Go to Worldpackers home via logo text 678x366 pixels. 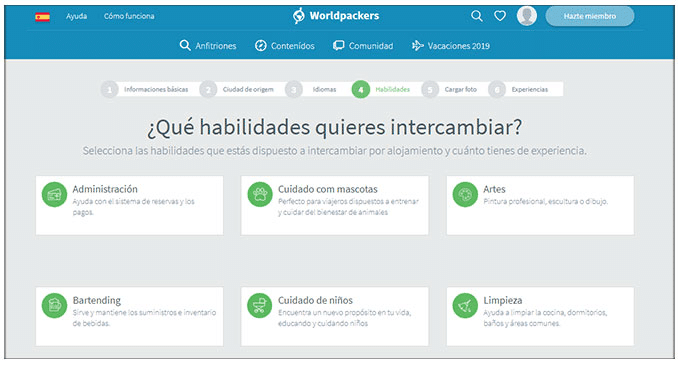click(x=344, y=16)
